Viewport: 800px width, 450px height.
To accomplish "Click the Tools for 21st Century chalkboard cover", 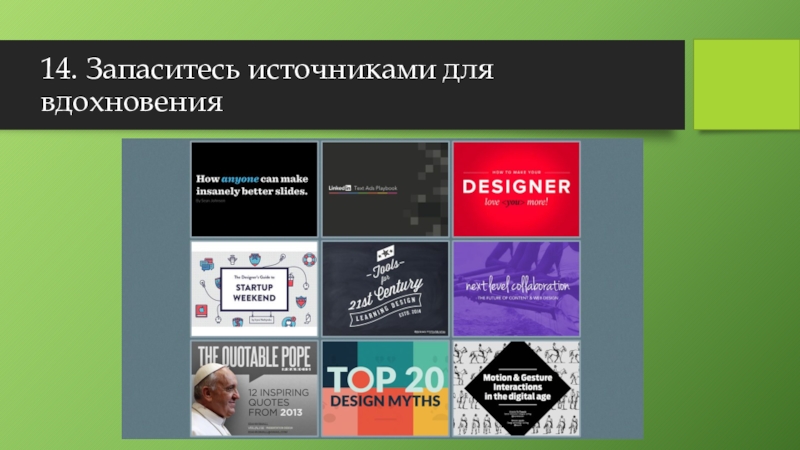I will [x=385, y=289].
